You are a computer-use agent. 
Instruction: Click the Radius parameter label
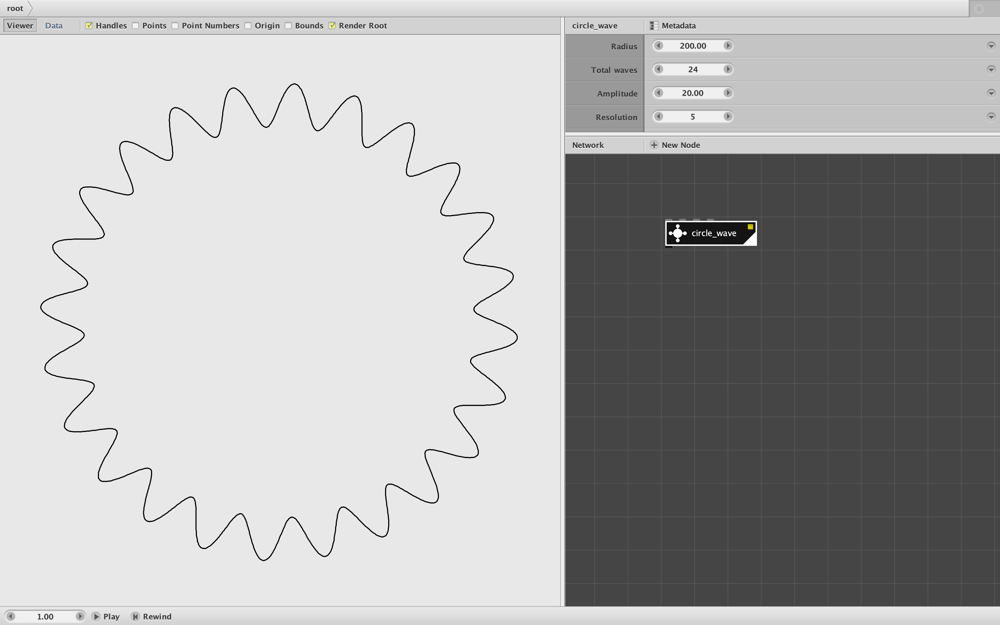click(624, 47)
